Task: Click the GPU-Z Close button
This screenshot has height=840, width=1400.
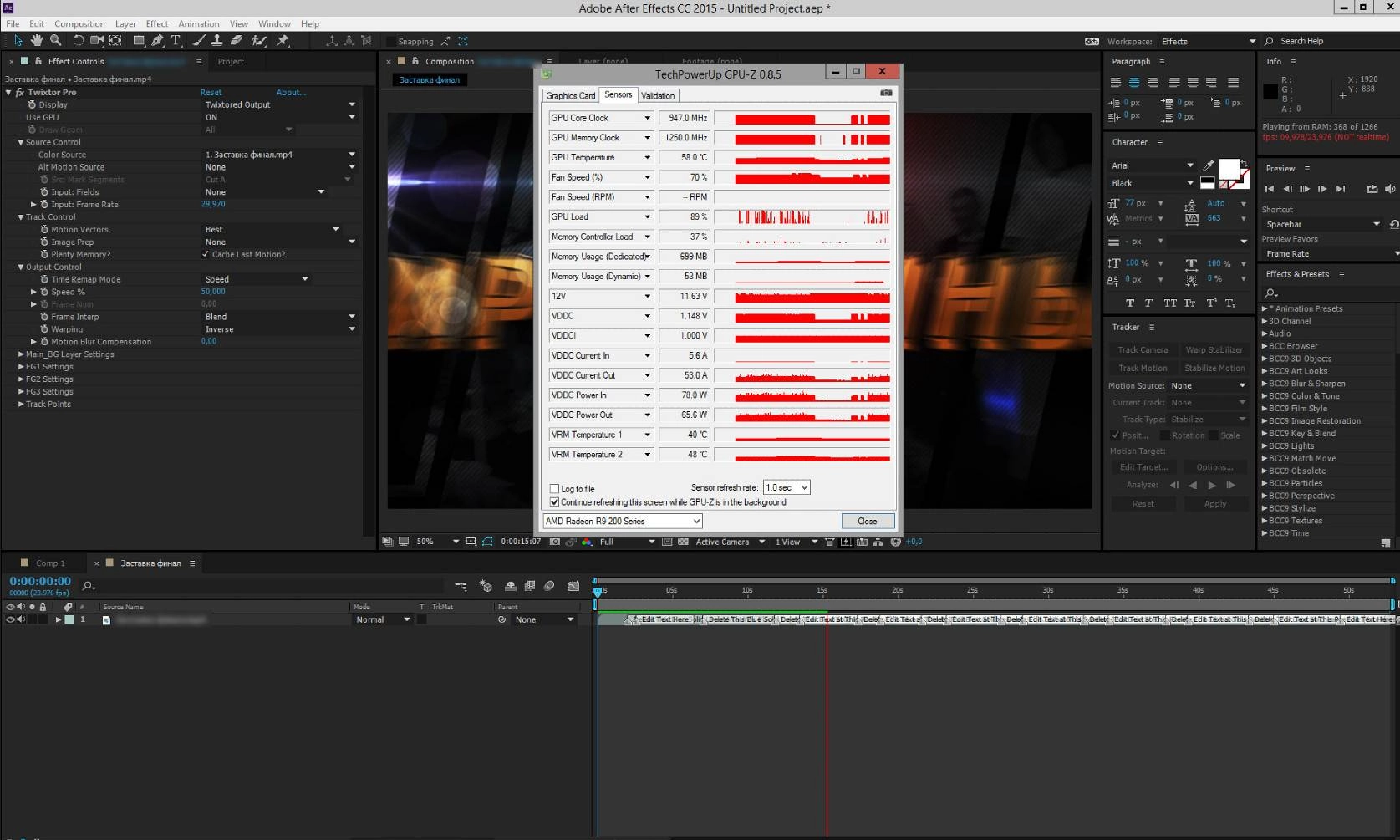Action: click(x=868, y=521)
